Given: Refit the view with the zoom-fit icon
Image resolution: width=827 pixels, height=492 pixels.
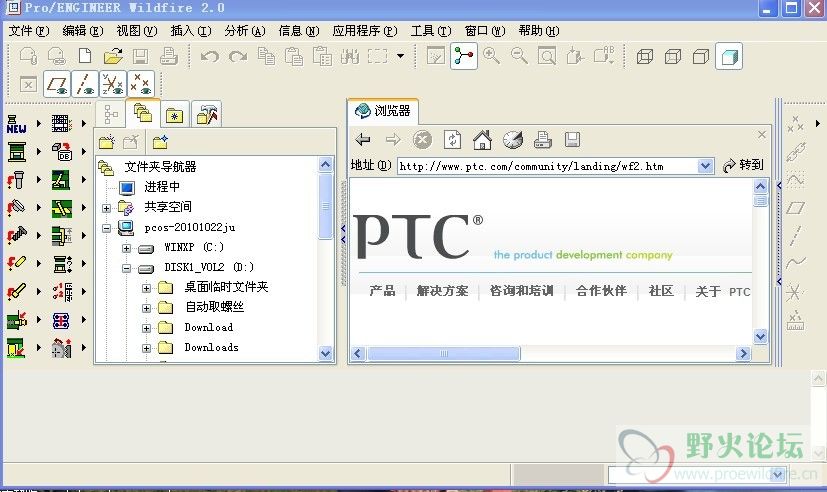Looking at the screenshot, I should point(547,56).
